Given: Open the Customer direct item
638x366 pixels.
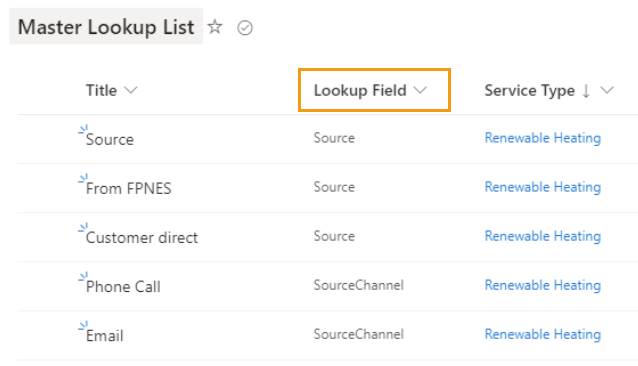Looking at the screenshot, I should coord(142,237).
